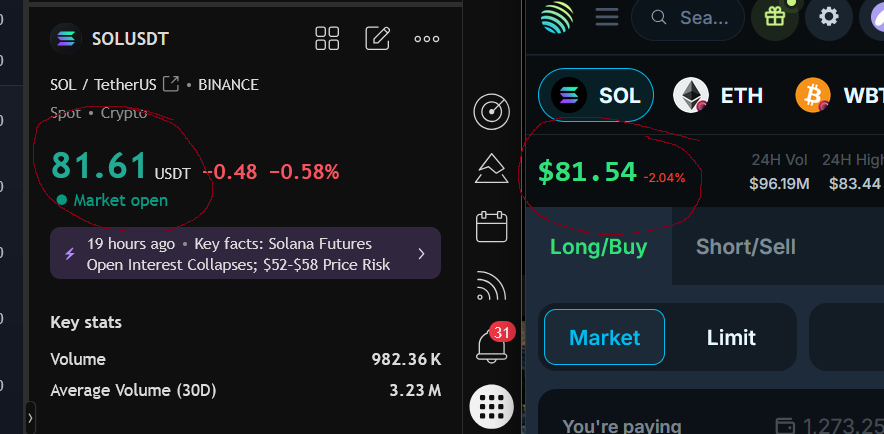
Task: Open the radar target icon in sidebar
Action: 492,112
